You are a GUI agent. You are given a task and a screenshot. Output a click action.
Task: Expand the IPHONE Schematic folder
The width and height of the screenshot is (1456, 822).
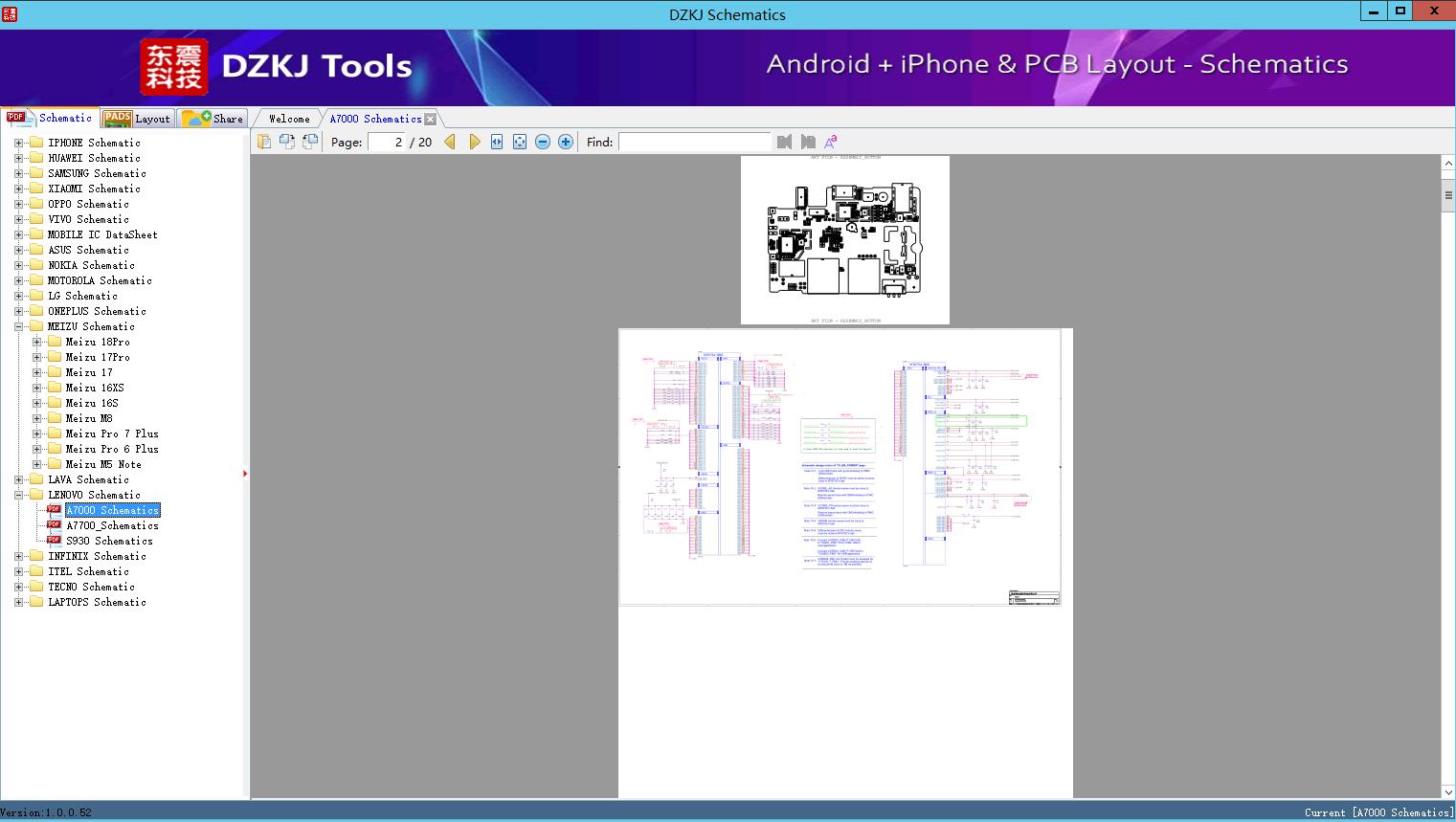[x=18, y=143]
